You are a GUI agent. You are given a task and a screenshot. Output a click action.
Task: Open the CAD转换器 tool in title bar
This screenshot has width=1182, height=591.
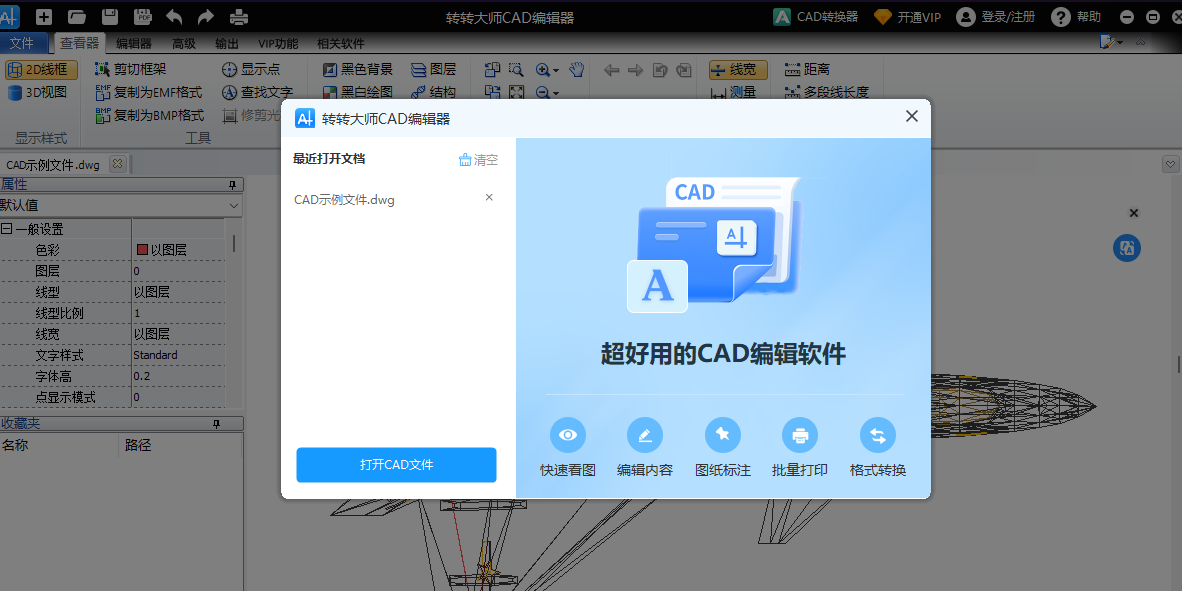(815, 17)
